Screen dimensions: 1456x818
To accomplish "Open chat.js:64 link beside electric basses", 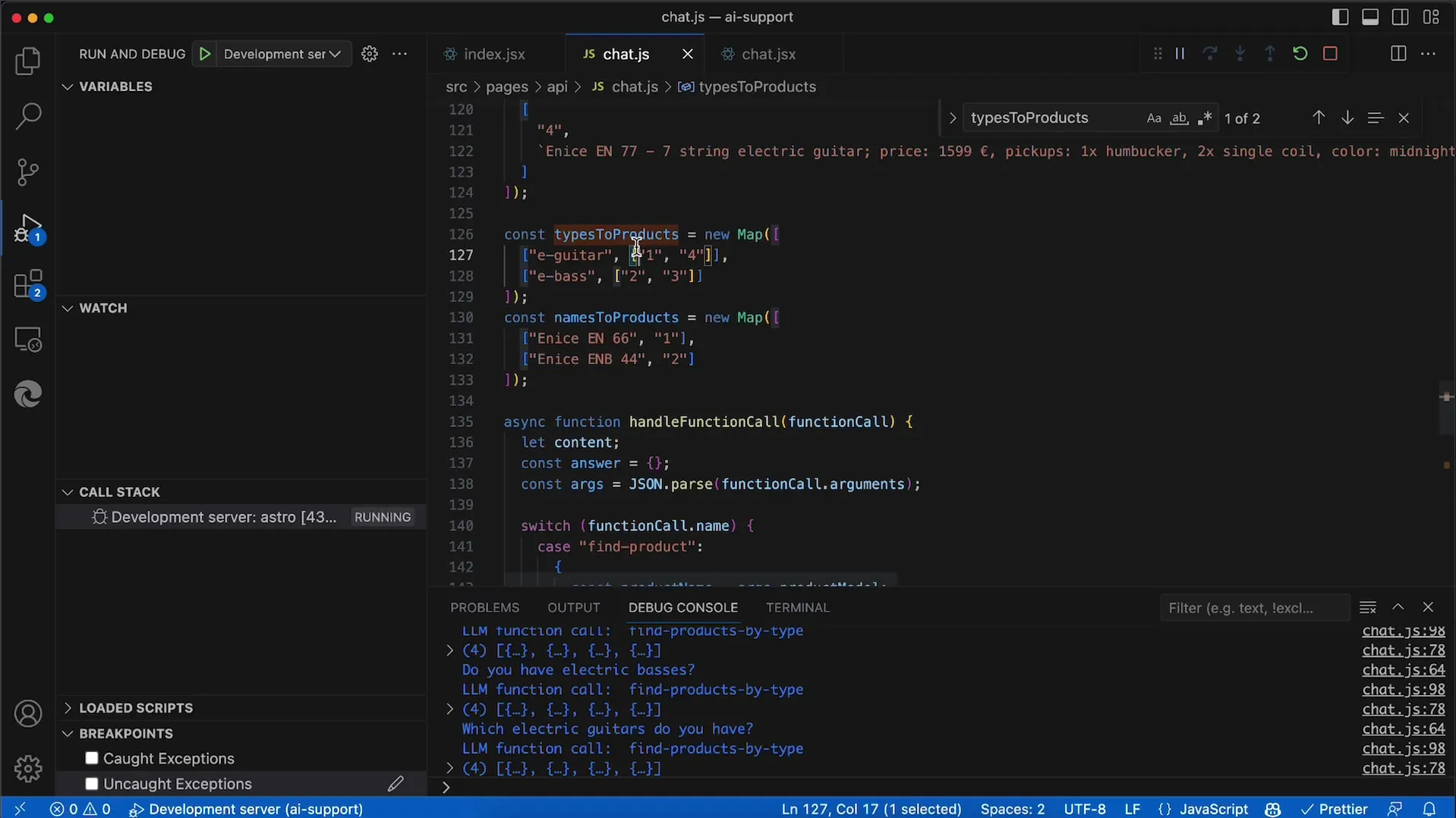I will [1403, 670].
